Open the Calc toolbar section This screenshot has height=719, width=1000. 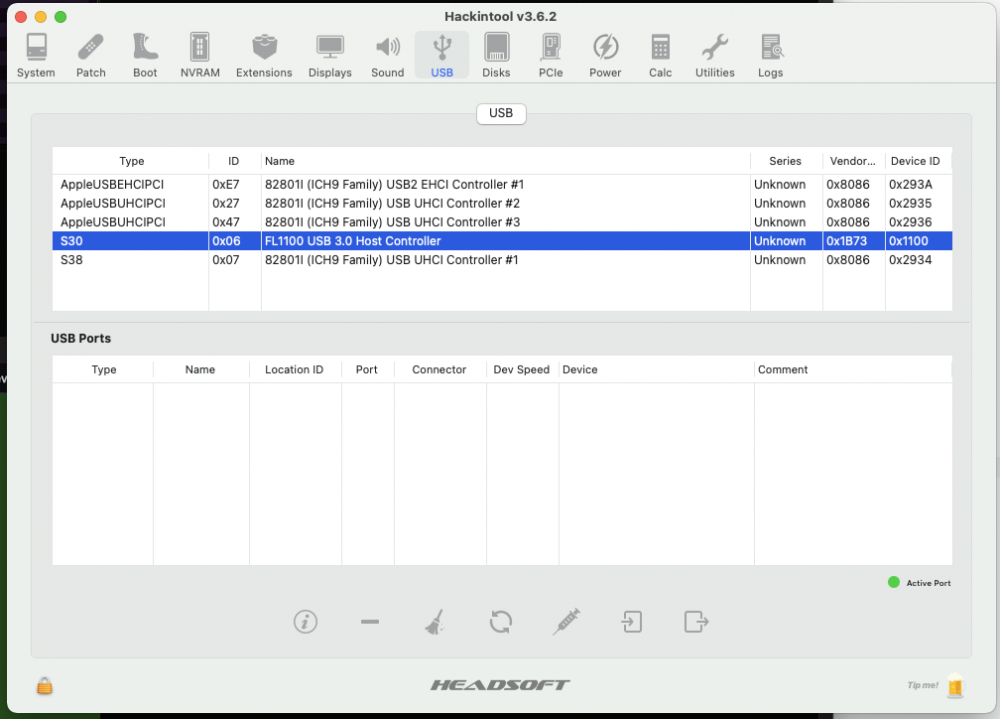[660, 56]
